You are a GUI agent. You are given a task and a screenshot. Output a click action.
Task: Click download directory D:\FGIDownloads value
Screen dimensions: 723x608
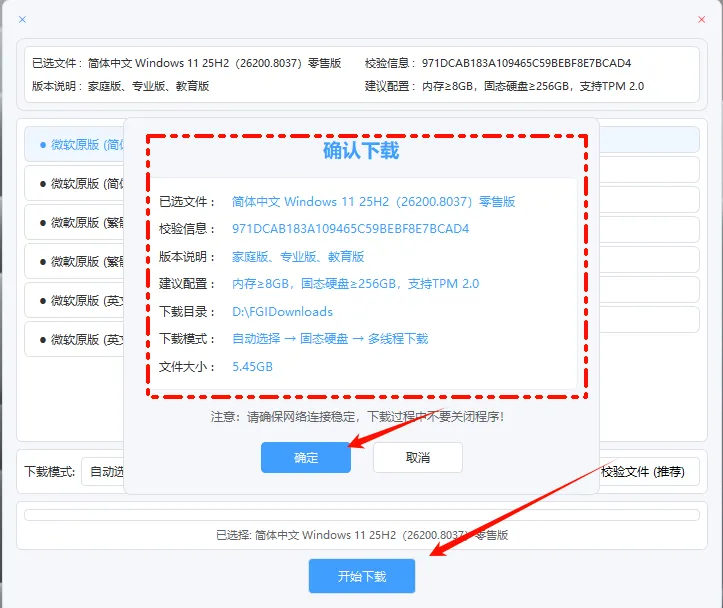click(x=282, y=312)
